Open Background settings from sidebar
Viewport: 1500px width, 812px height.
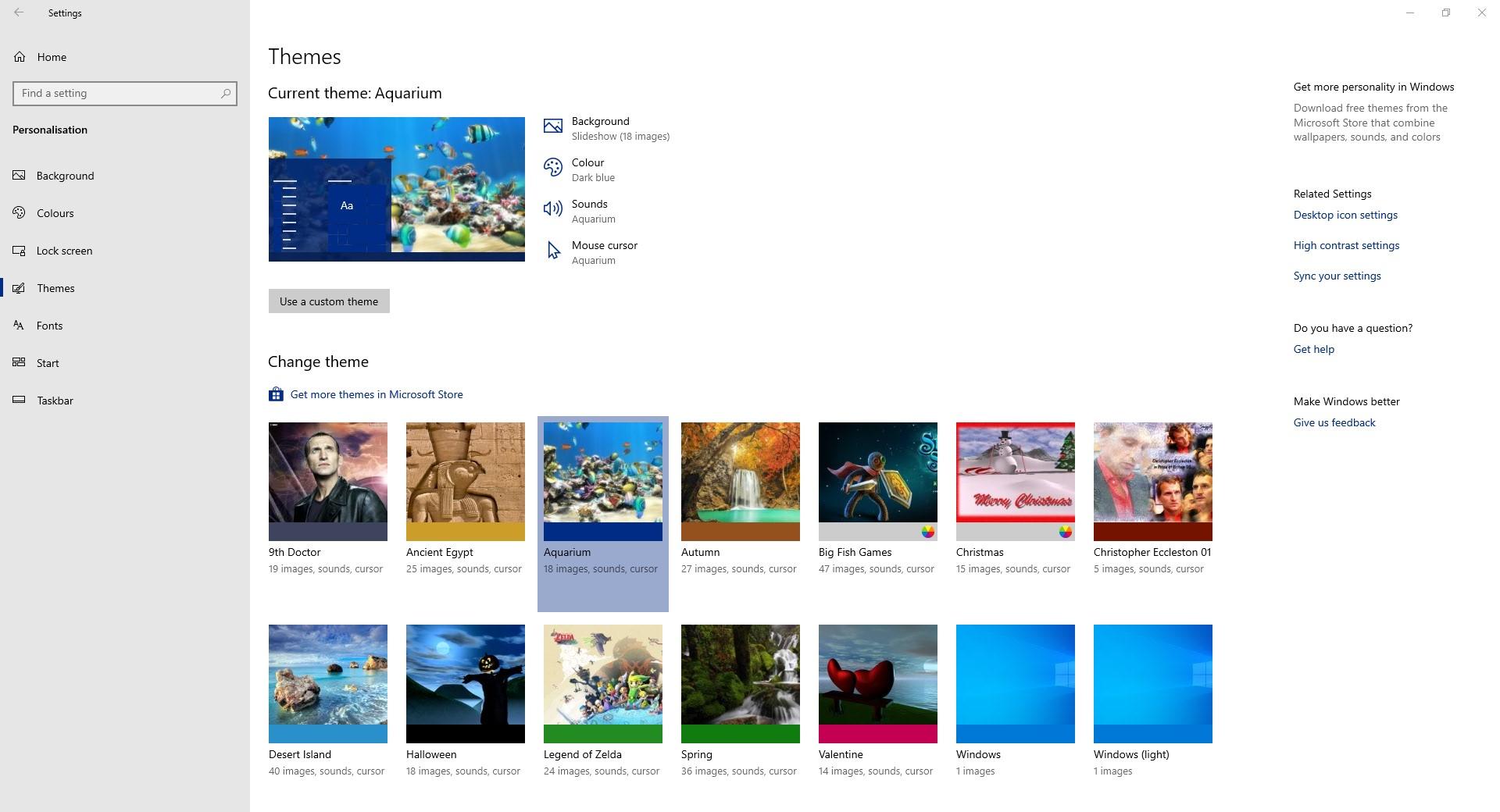(x=125, y=176)
